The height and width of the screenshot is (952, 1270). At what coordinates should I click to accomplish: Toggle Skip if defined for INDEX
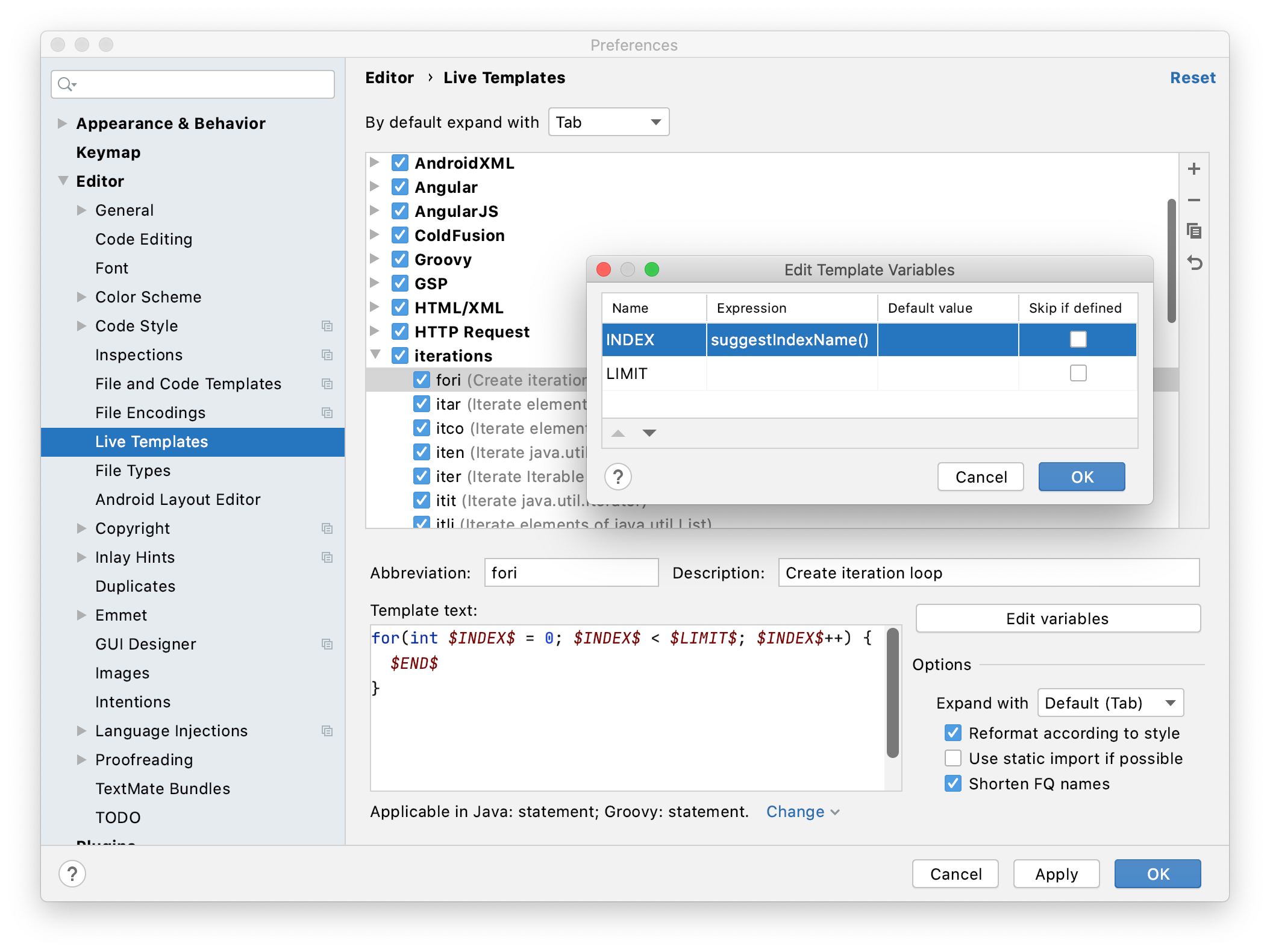click(1078, 340)
